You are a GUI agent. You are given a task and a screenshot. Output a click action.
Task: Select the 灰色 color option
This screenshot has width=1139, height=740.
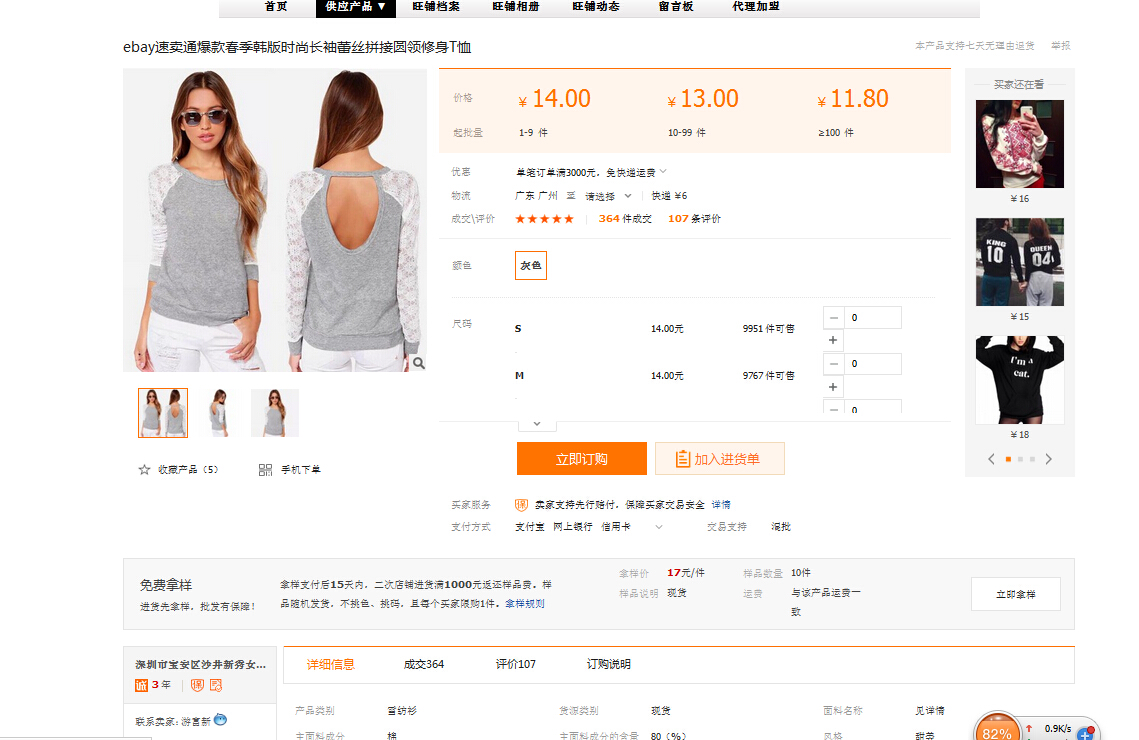pos(530,266)
